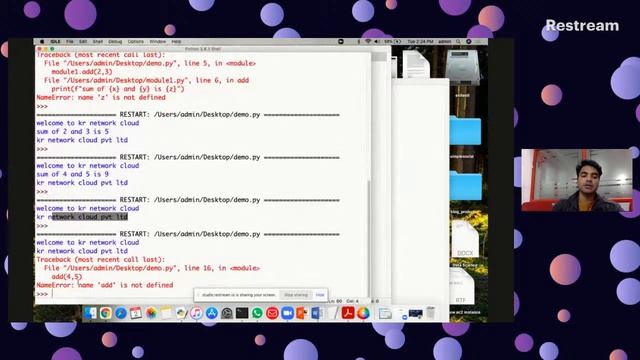Select the DOCX file on desktop

point(465,240)
